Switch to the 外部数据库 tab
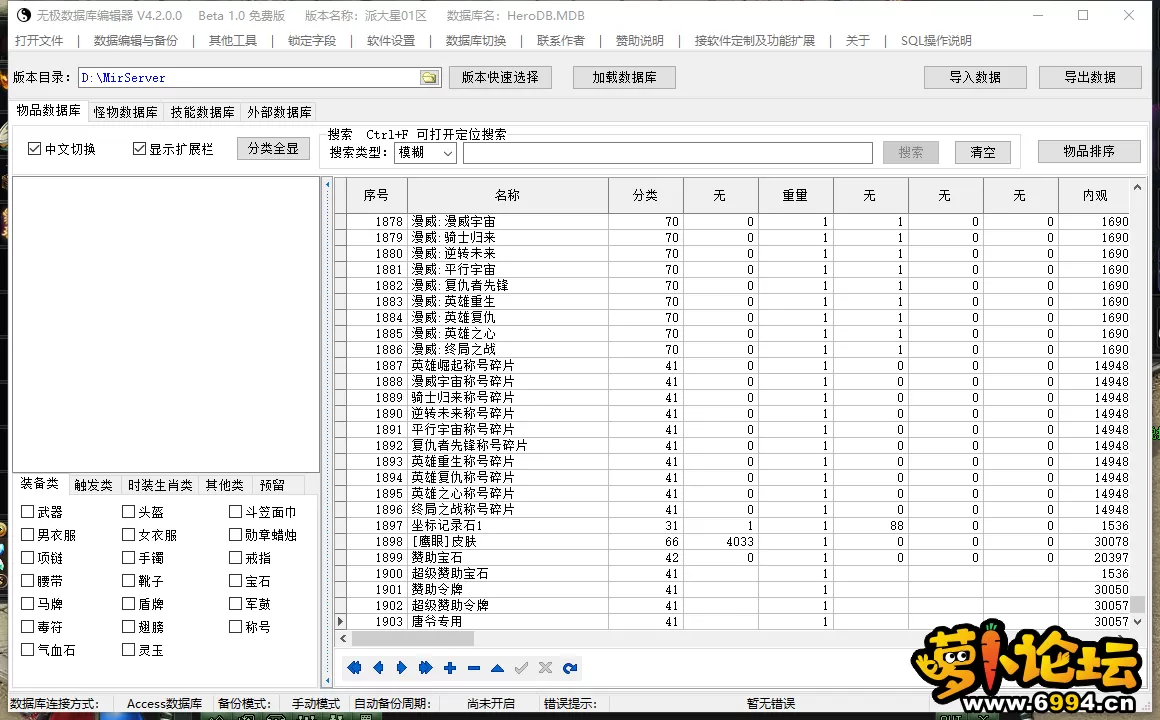The width and height of the screenshot is (1160, 720). click(x=280, y=112)
